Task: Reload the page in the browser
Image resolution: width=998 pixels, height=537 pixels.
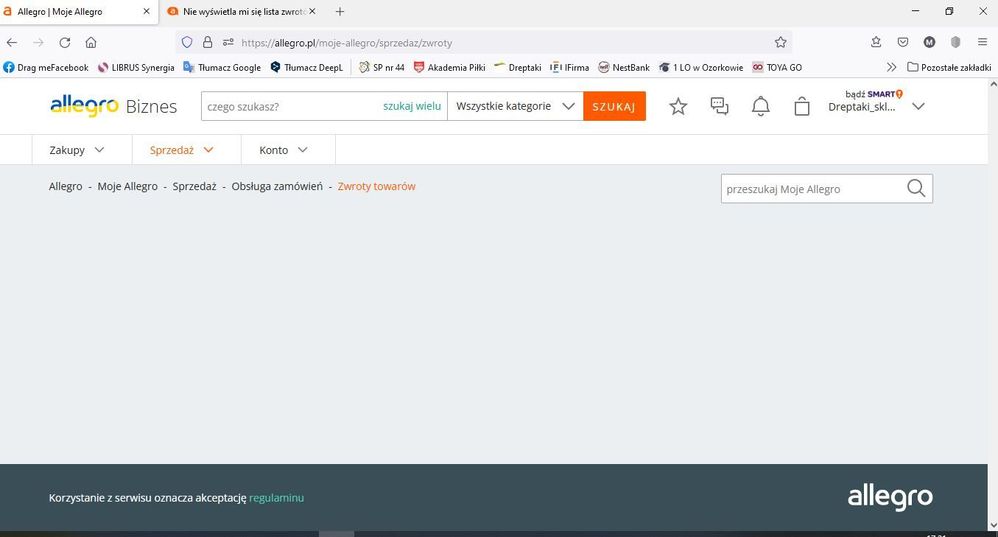Action: coord(65,42)
